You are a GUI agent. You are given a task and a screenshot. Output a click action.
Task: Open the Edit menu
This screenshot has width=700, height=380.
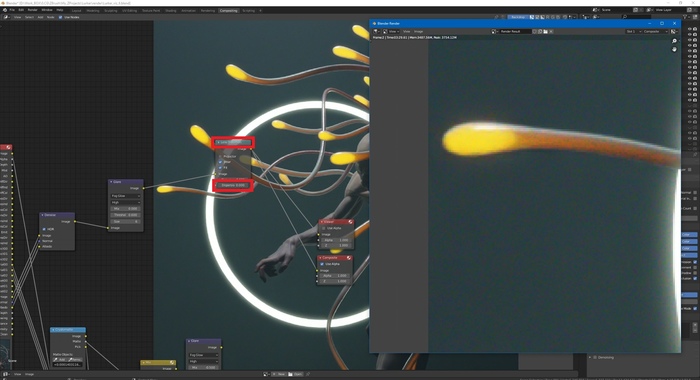click(x=21, y=10)
